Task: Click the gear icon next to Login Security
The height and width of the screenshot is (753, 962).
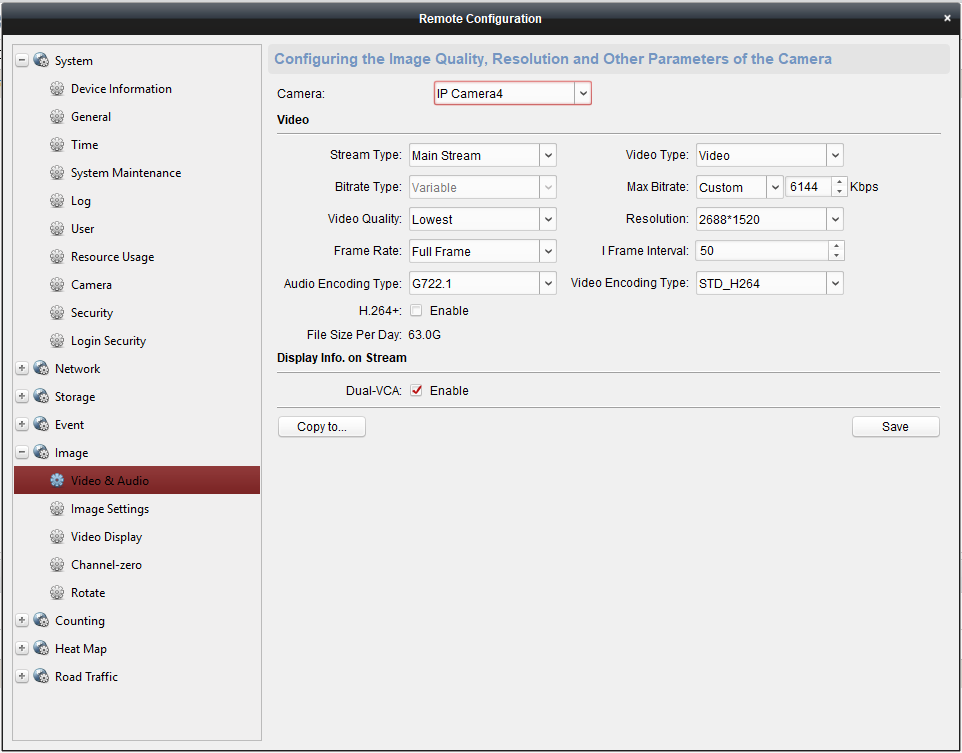Action: (57, 341)
